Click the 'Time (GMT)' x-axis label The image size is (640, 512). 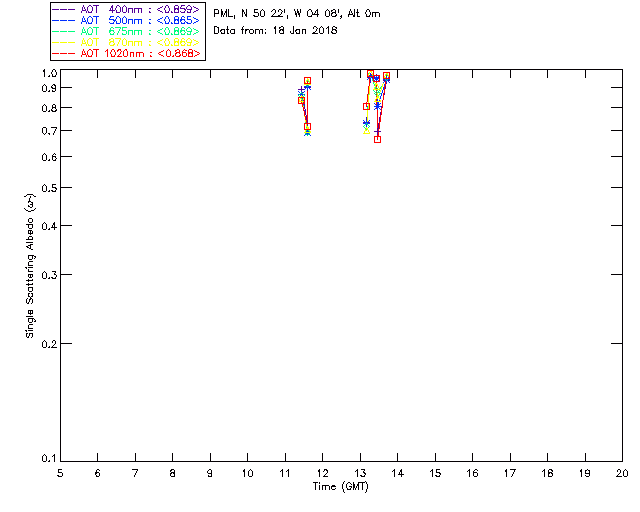click(341, 487)
